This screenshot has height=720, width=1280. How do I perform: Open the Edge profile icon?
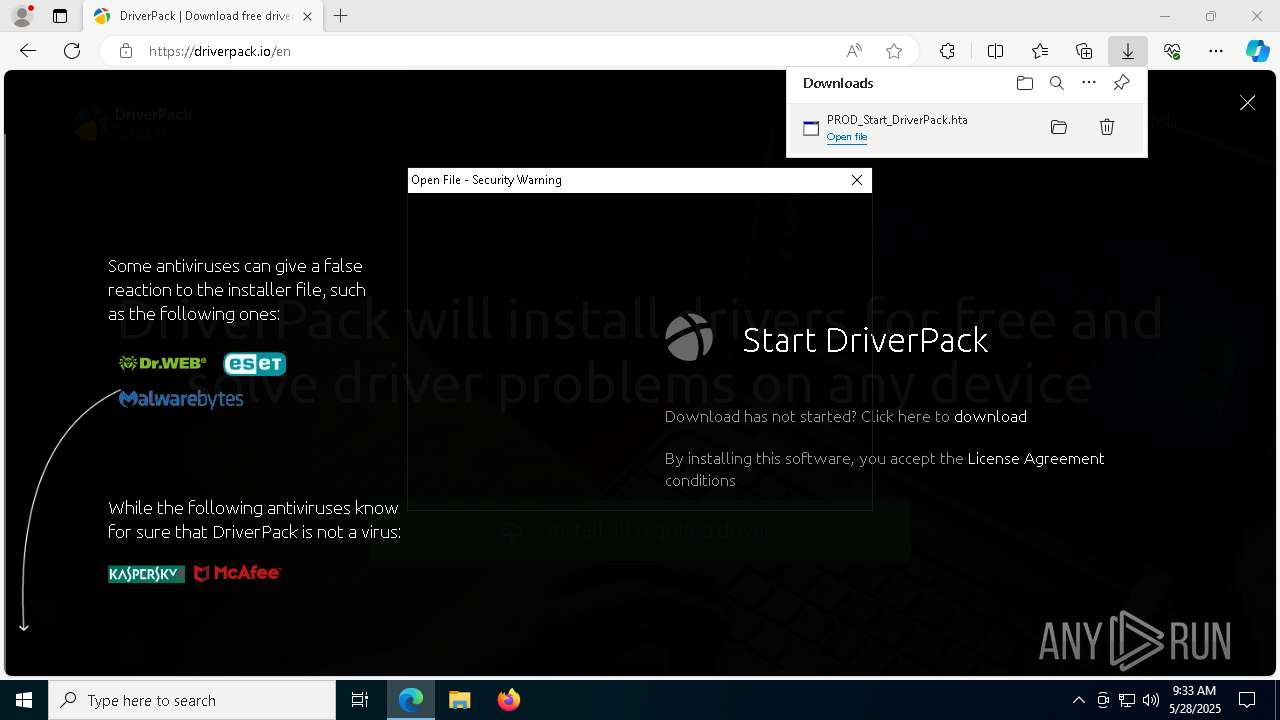click(22, 16)
